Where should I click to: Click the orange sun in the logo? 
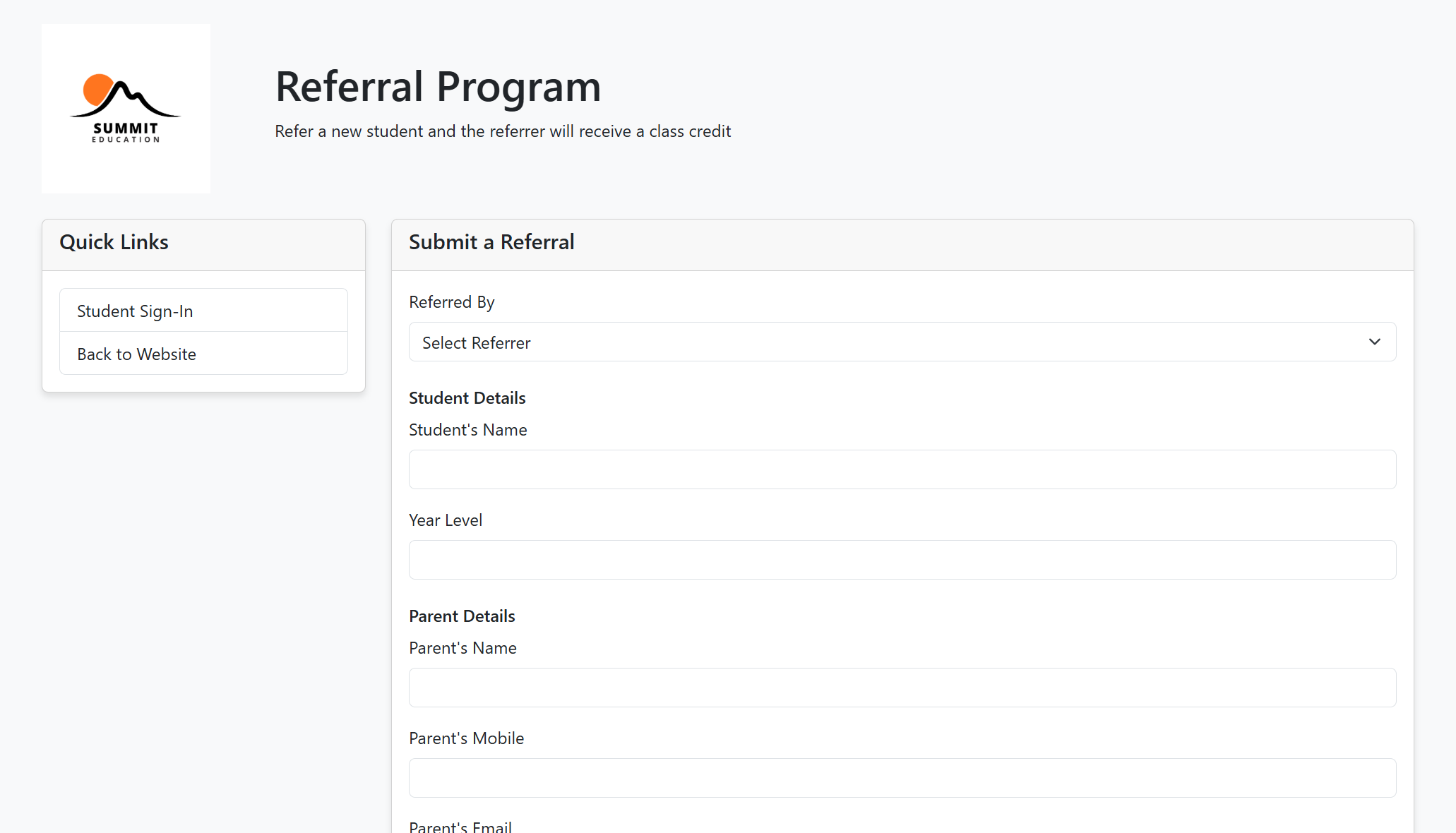tap(97, 90)
